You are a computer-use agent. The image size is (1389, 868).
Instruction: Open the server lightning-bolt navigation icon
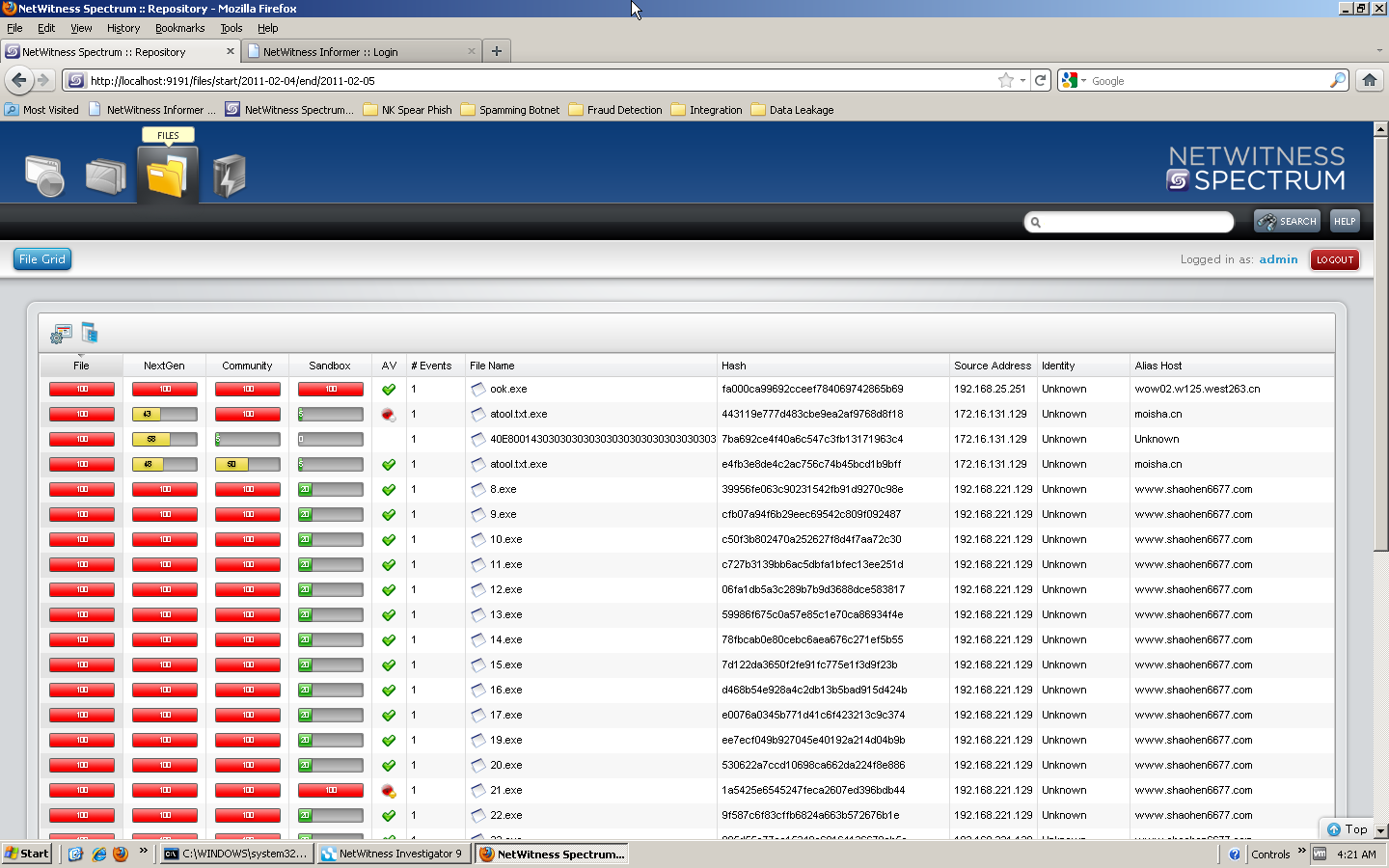[229, 176]
